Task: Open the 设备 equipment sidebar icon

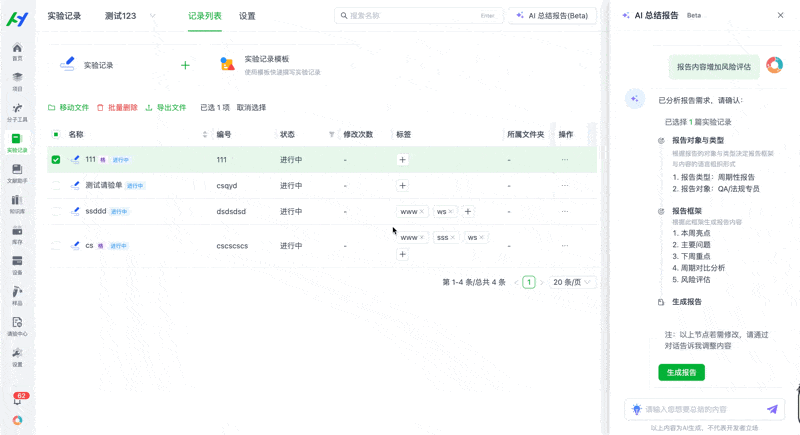Action: [17, 265]
